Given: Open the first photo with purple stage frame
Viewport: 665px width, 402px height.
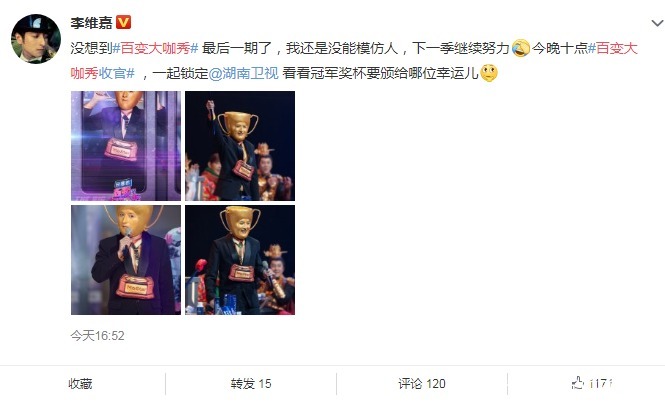Looking at the screenshot, I should pos(126,145).
